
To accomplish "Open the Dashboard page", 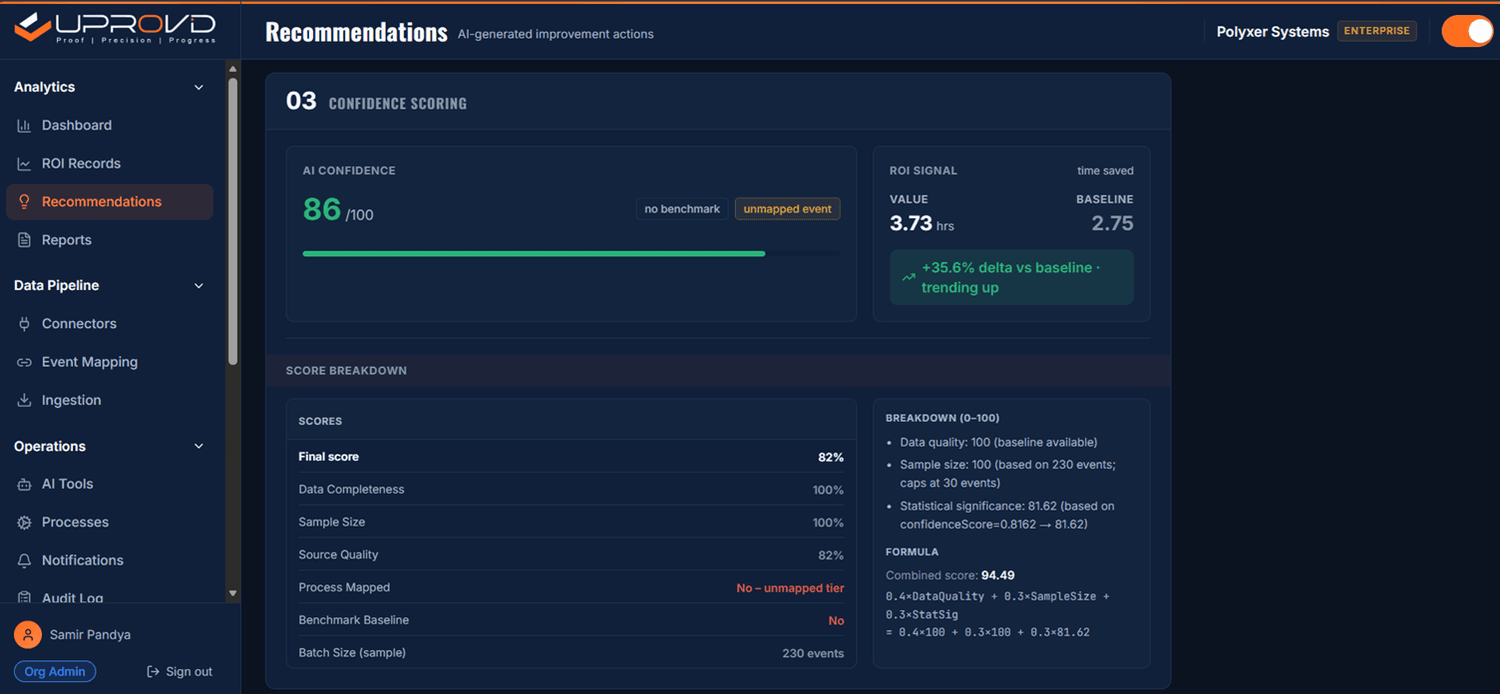I will tap(109, 126).
